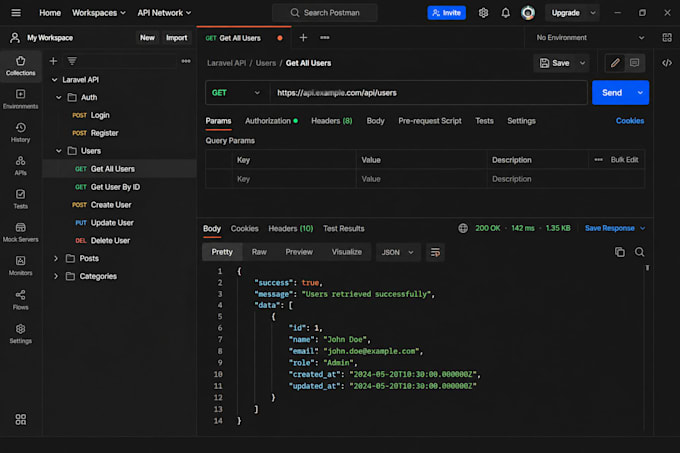Open the APIs sidebar panel
Image resolution: width=680 pixels, height=453 pixels.
point(20,166)
